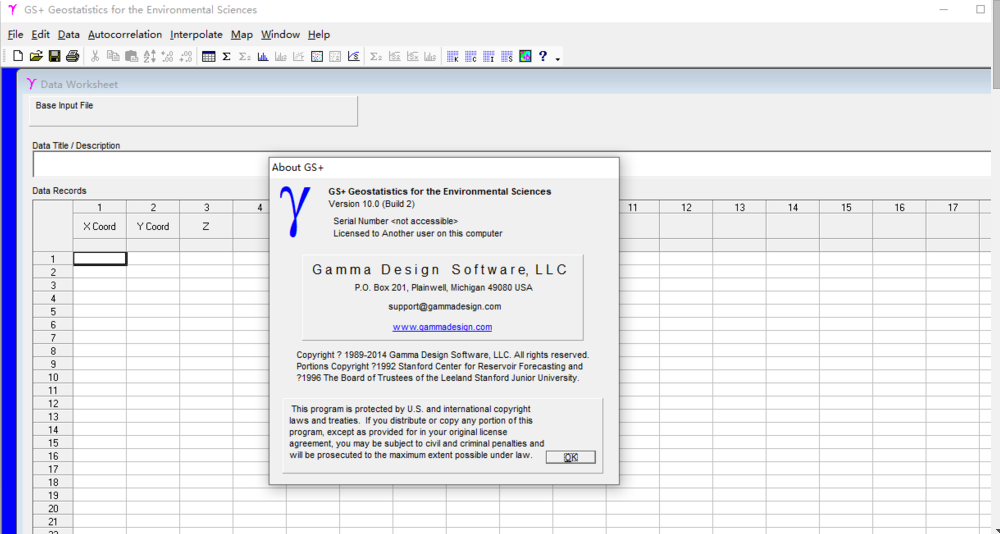Select column number 17 header
Image resolution: width=1000 pixels, height=534 pixels.
[x=953, y=207]
